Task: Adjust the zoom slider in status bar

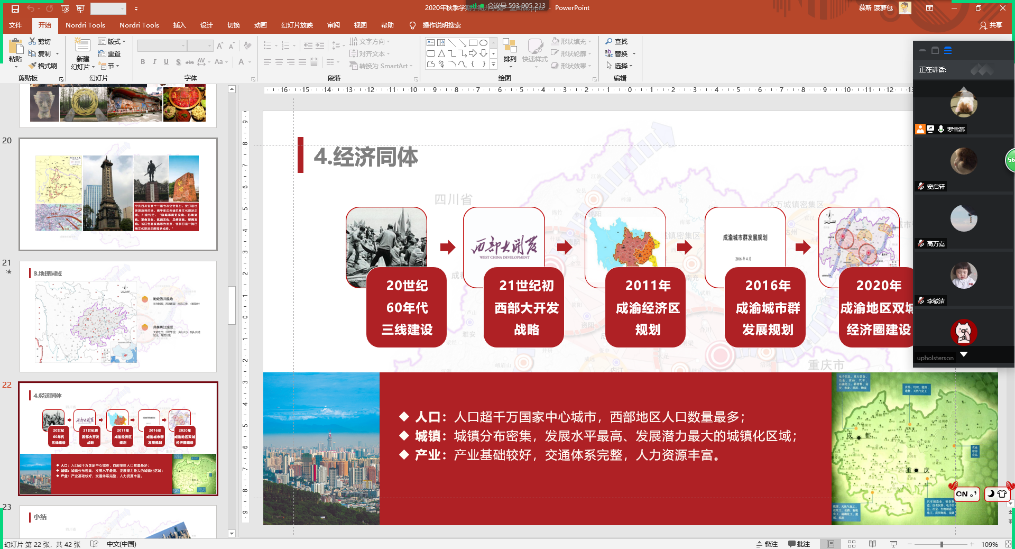Action: (x=942, y=544)
